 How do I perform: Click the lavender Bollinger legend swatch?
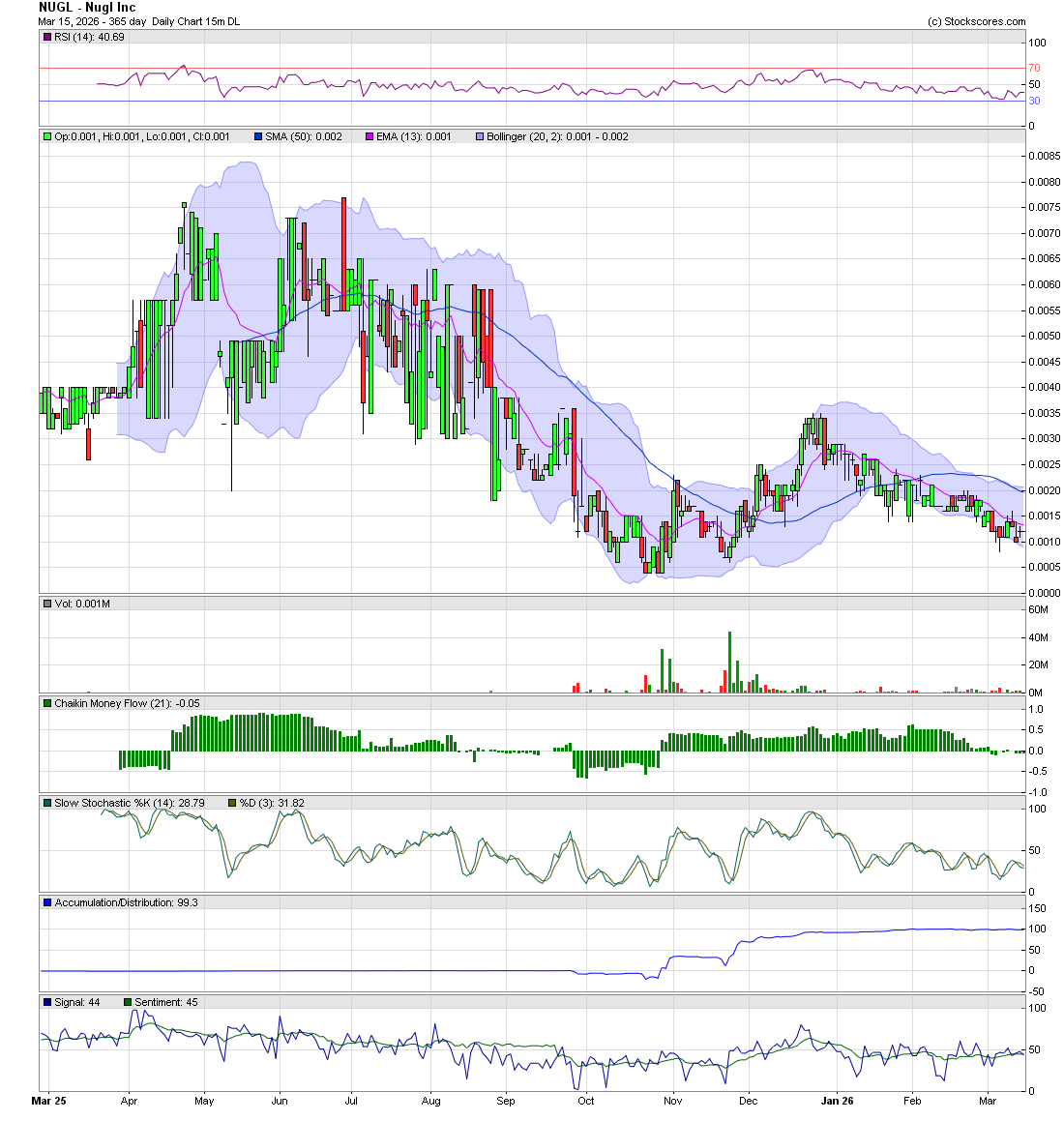(x=480, y=136)
